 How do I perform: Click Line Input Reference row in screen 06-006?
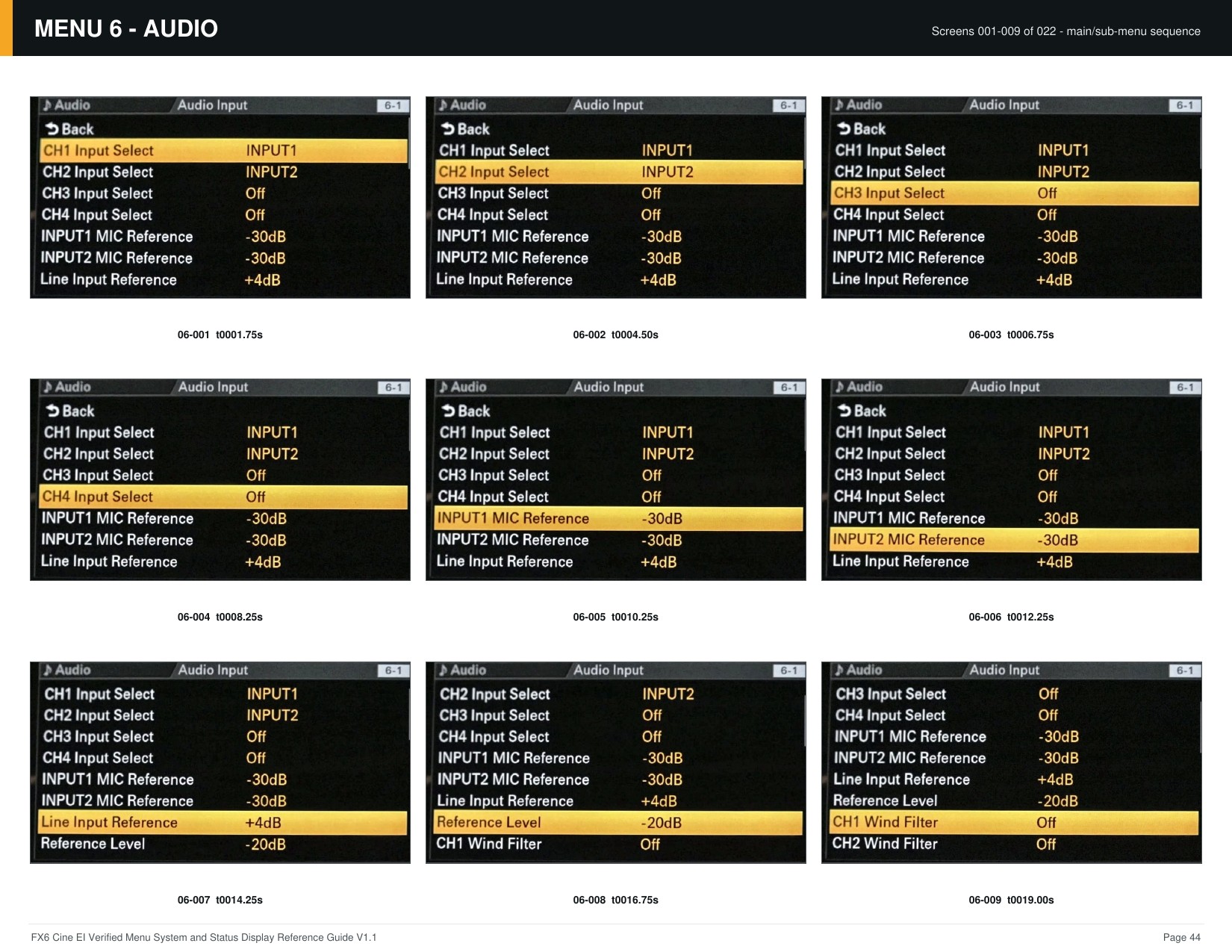1015,562
